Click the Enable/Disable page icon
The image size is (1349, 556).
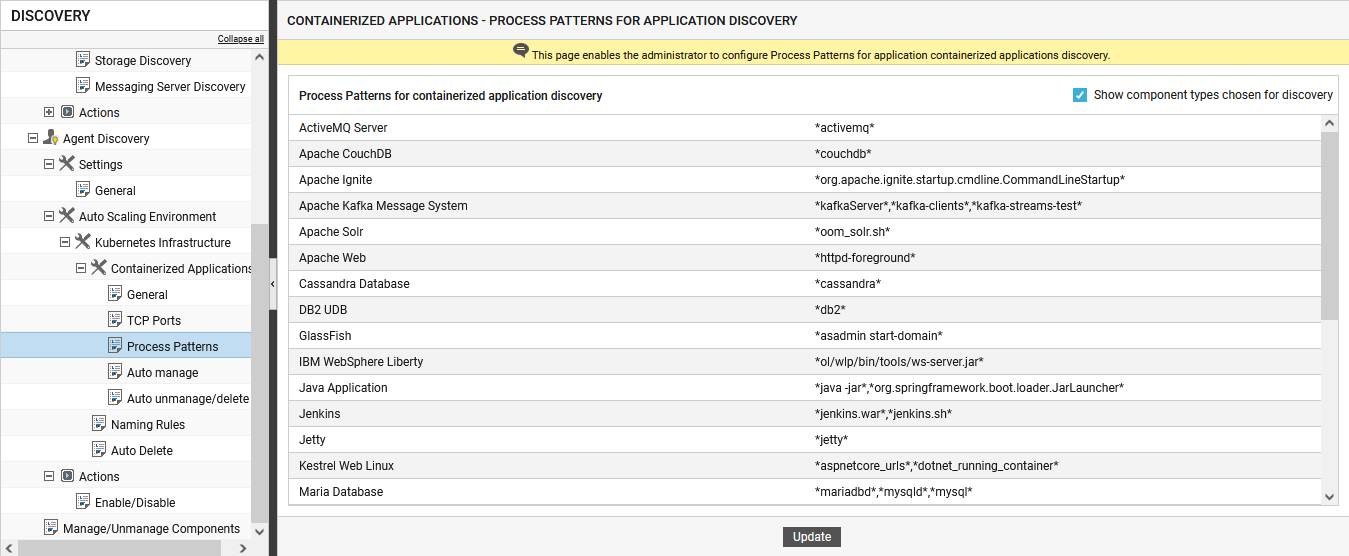click(84, 502)
